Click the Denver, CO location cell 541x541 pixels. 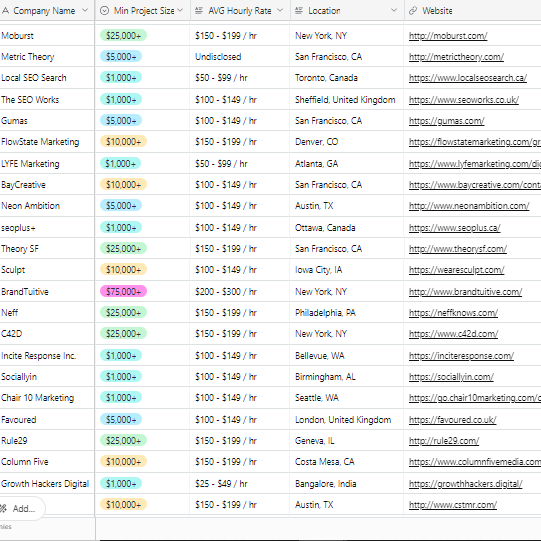pyautogui.click(x=347, y=142)
